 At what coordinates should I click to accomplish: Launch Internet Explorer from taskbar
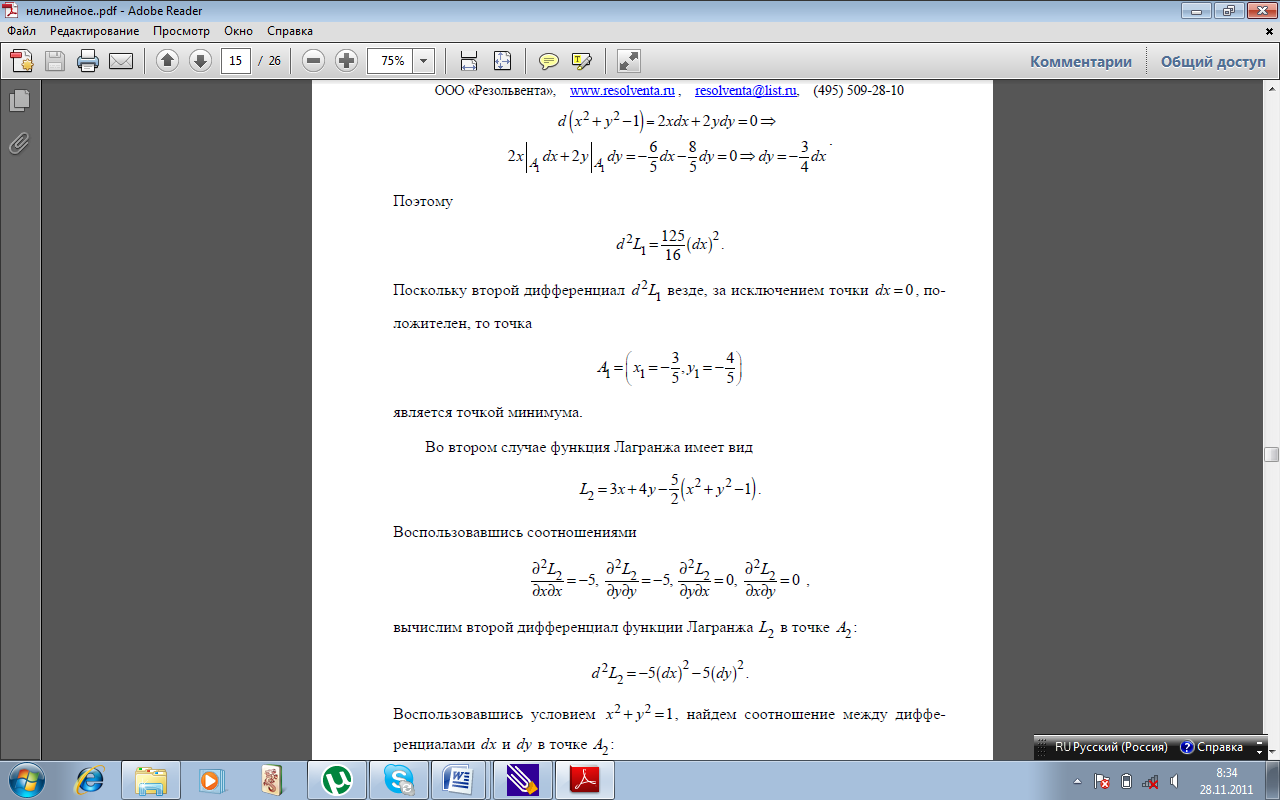pyautogui.click(x=88, y=778)
